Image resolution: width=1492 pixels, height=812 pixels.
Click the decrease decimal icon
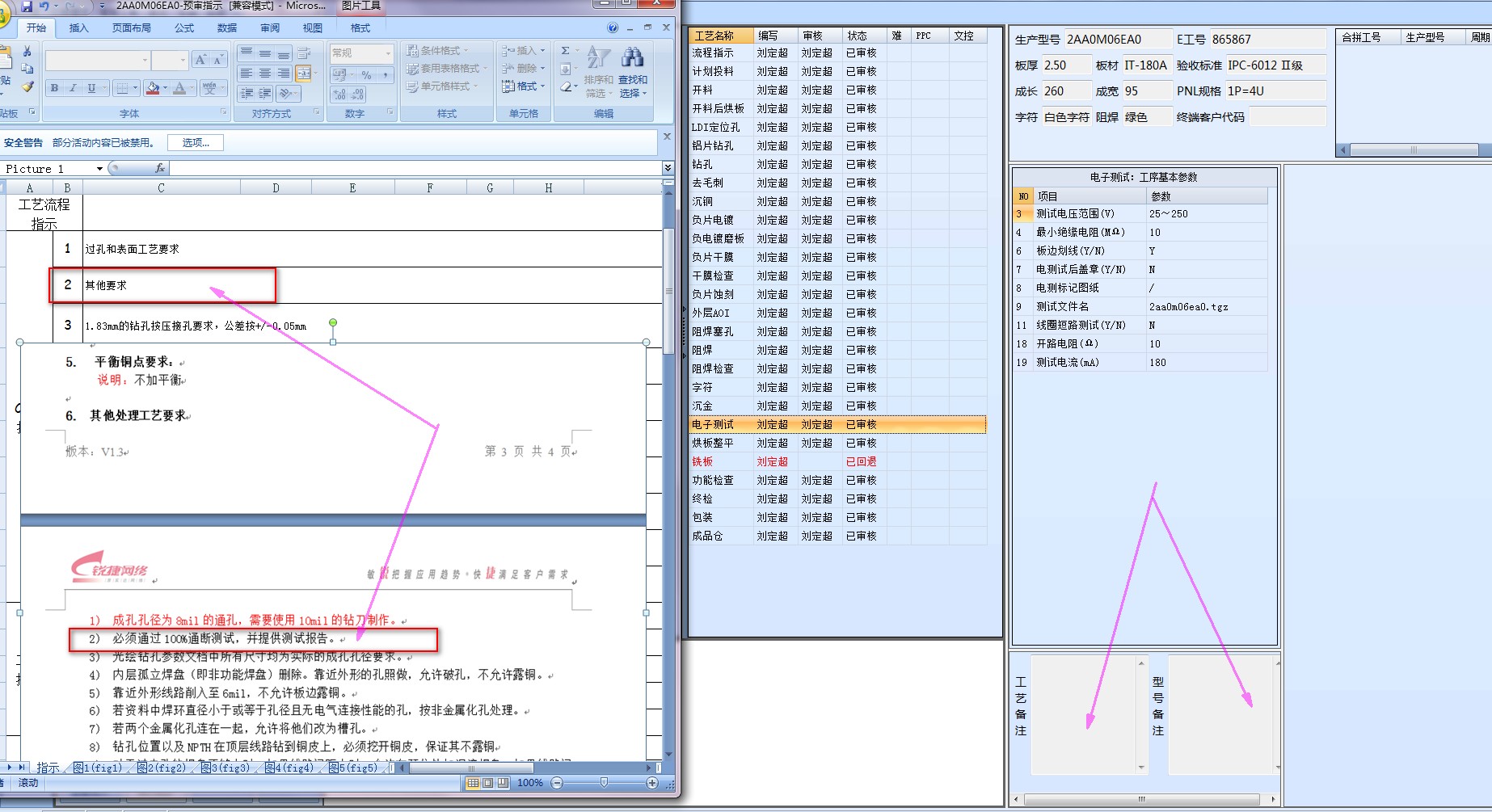tap(358, 95)
